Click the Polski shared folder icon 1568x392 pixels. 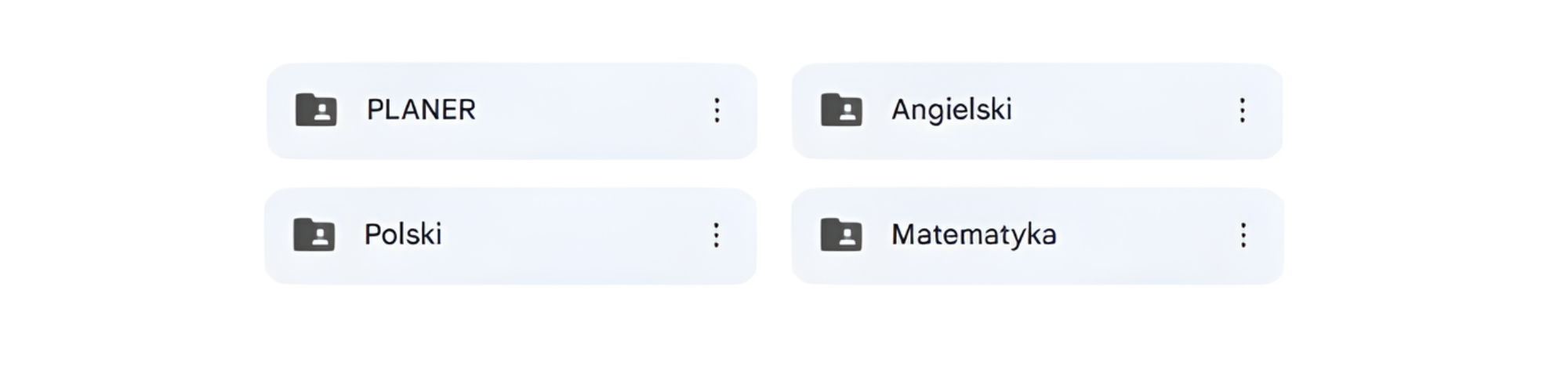(x=314, y=234)
